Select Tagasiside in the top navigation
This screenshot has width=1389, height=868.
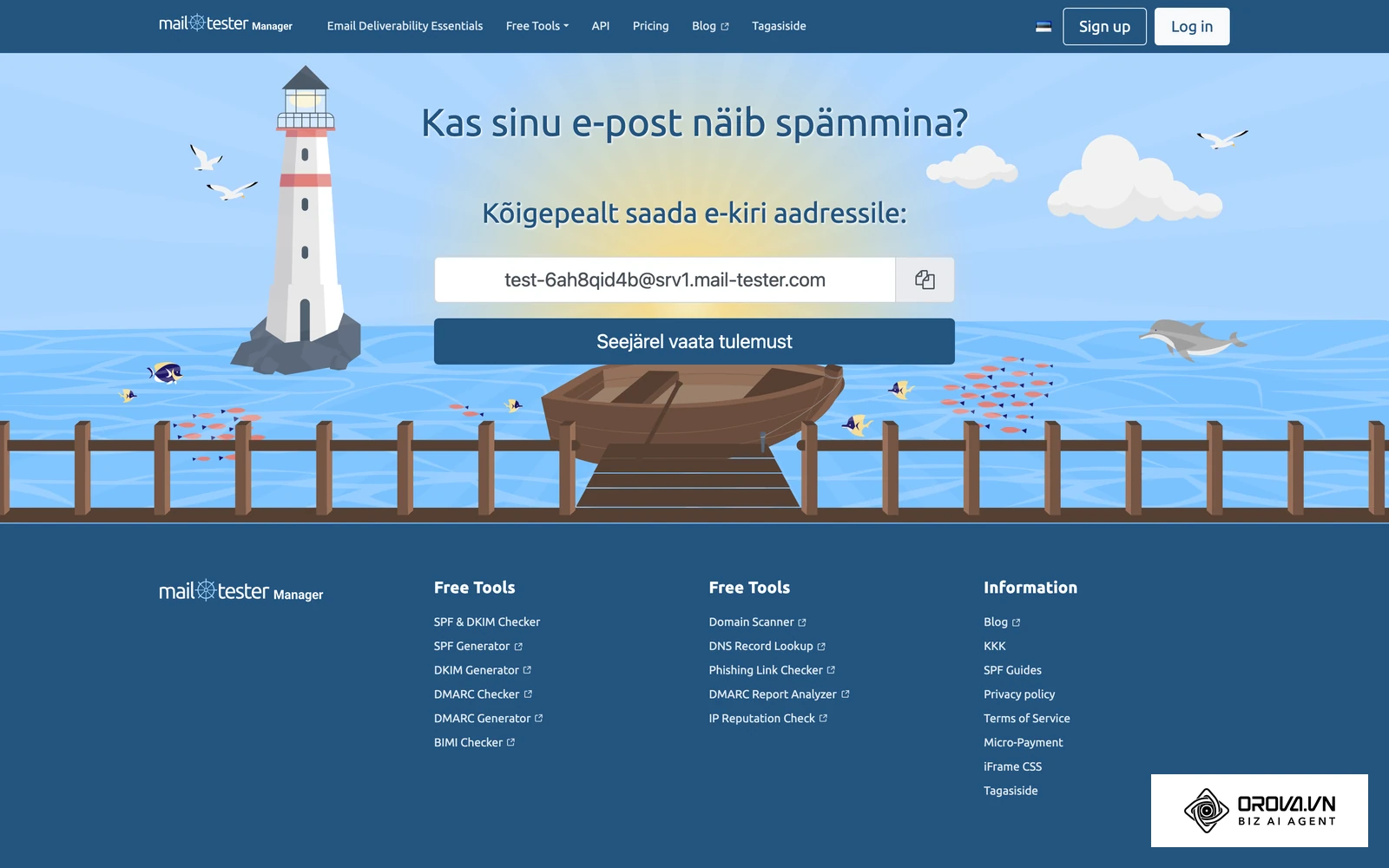[779, 26]
